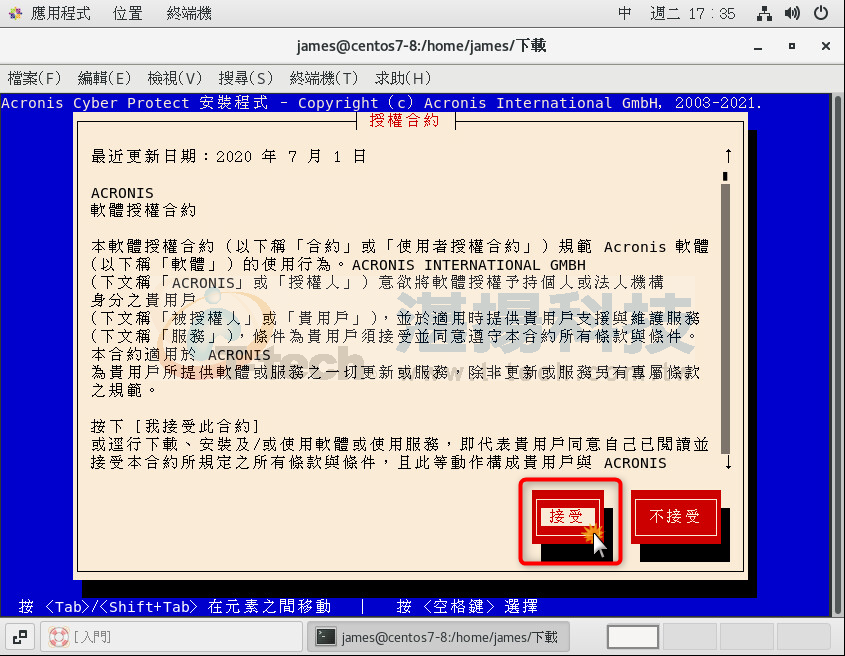
Task: Open the volume speaker icon
Action: [x=792, y=13]
